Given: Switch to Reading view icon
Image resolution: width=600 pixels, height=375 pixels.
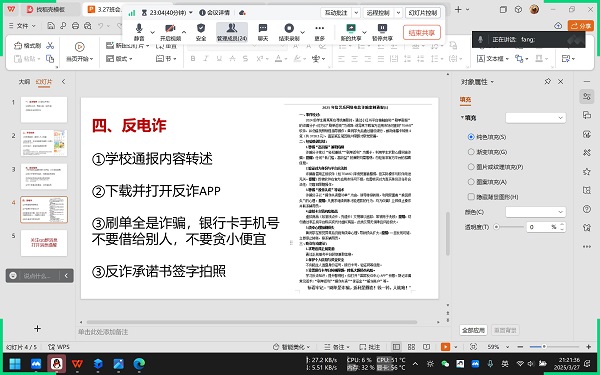Looking at the screenshot, I should click(426, 347).
